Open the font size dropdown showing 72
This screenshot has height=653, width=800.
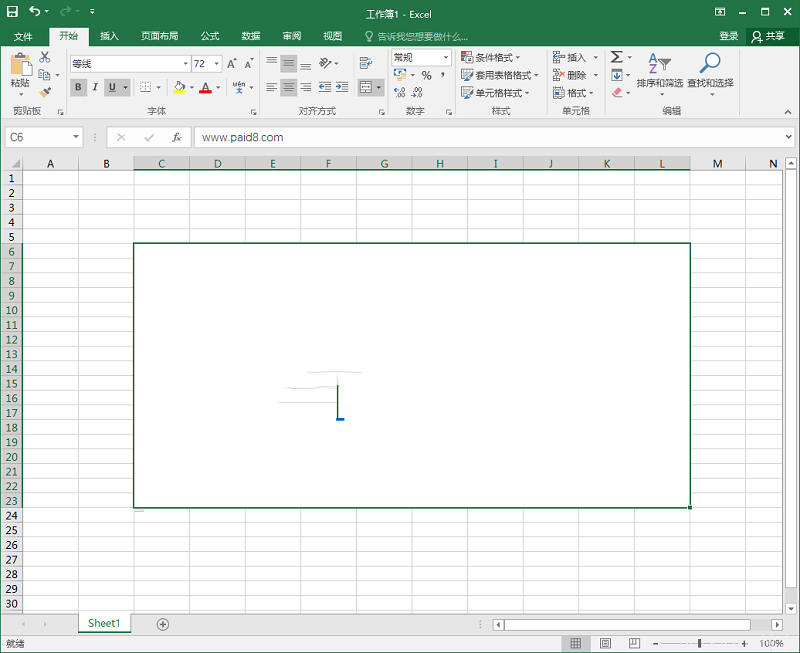click(x=216, y=64)
